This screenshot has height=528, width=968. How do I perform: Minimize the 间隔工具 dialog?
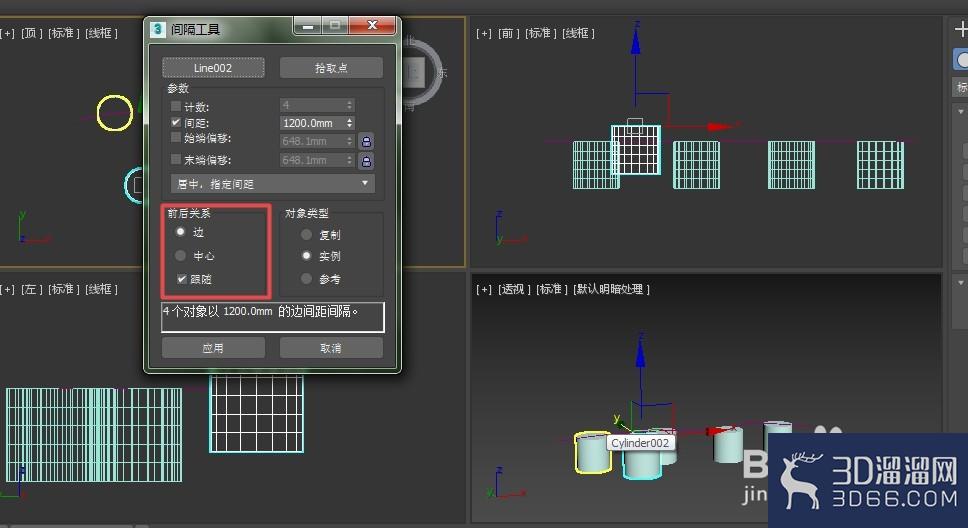(x=307, y=26)
